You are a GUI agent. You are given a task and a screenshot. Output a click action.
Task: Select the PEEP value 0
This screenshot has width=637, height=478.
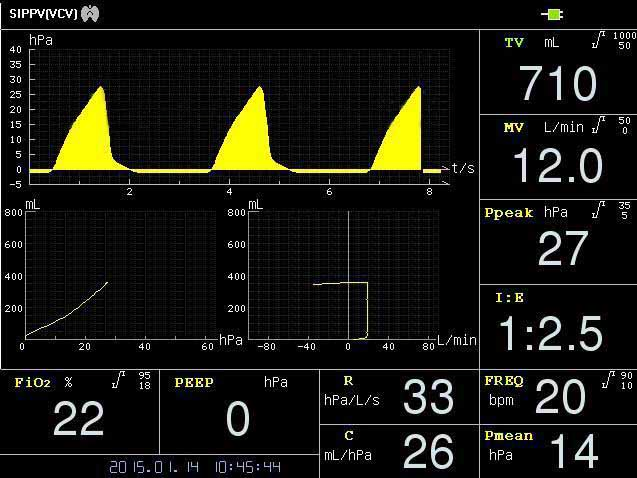click(x=238, y=418)
